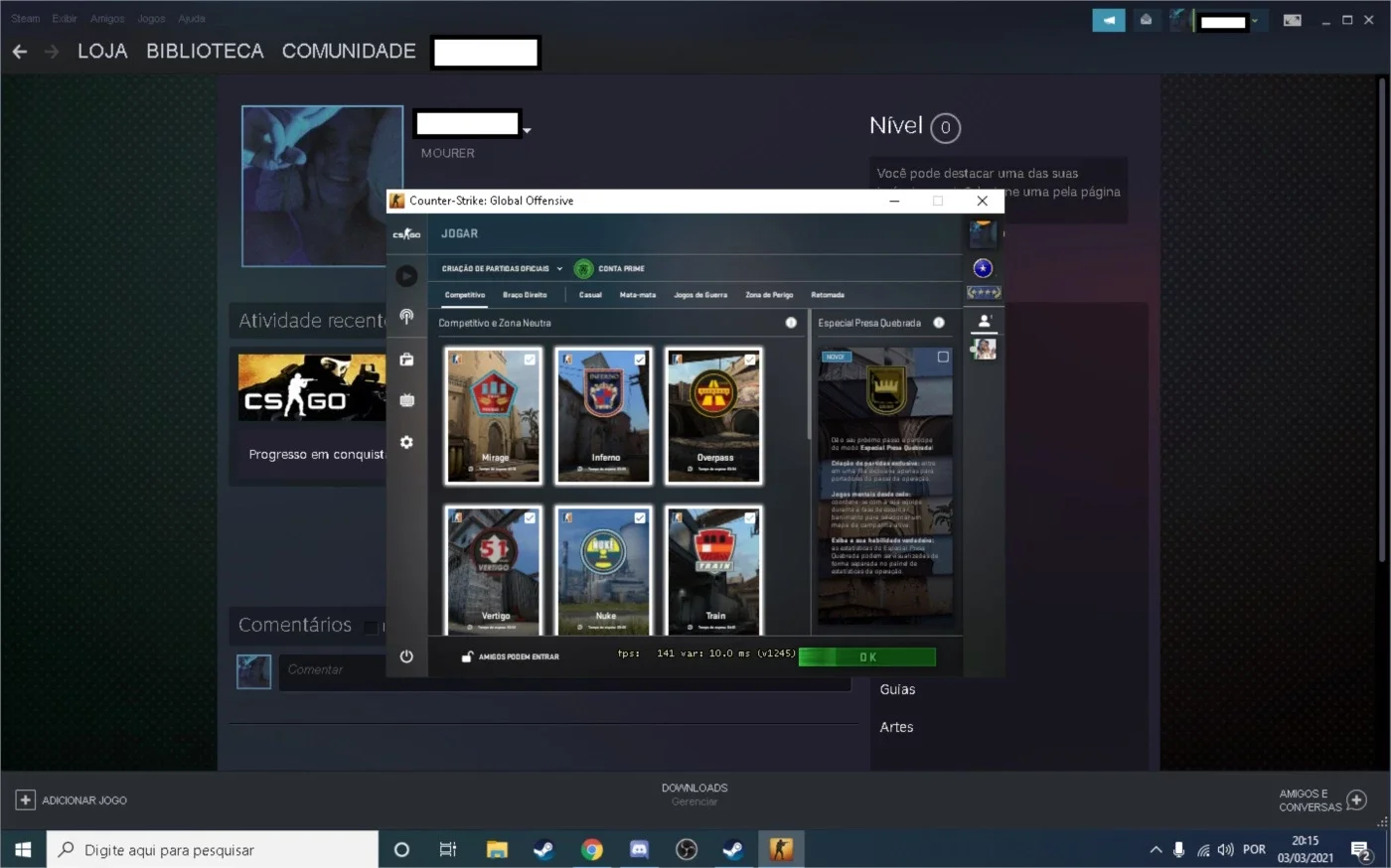Click the Play icon in CS:GO sidebar

tap(406, 275)
